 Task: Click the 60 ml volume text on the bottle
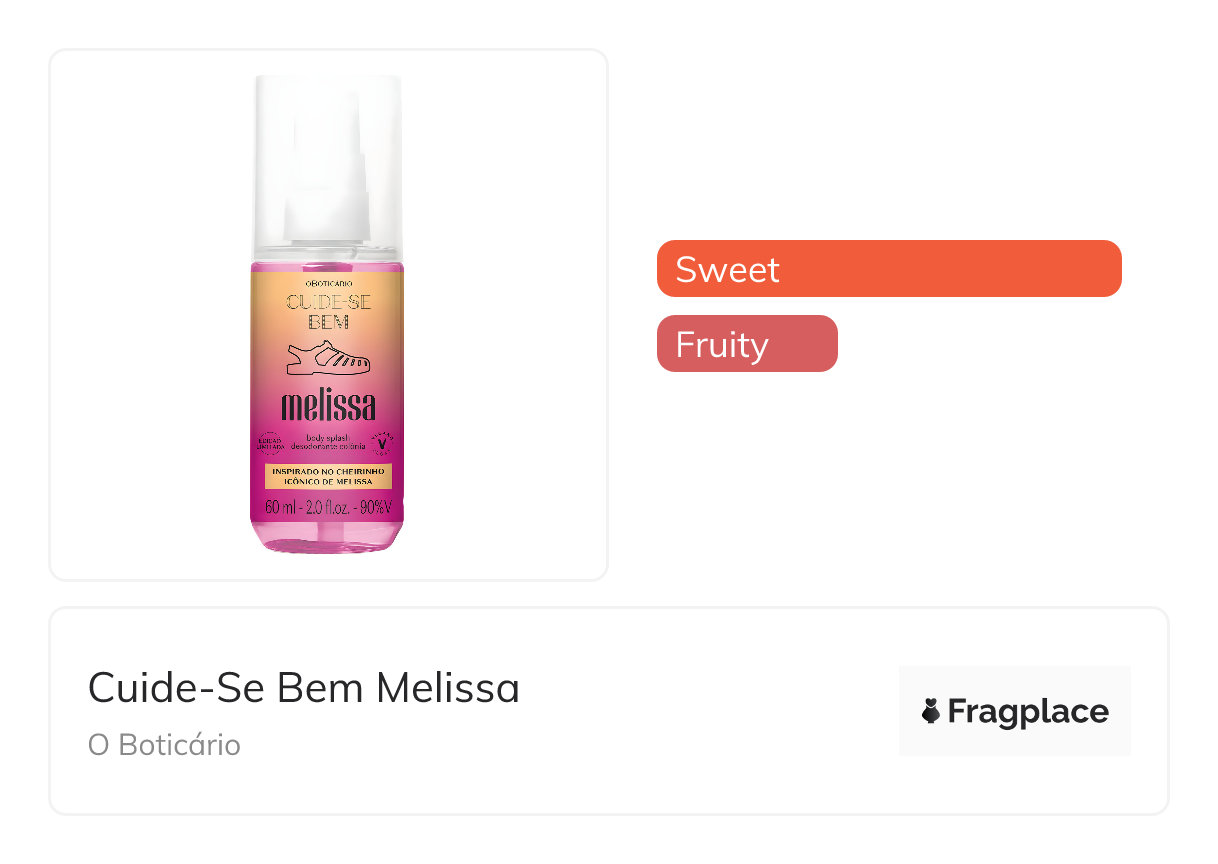[278, 507]
